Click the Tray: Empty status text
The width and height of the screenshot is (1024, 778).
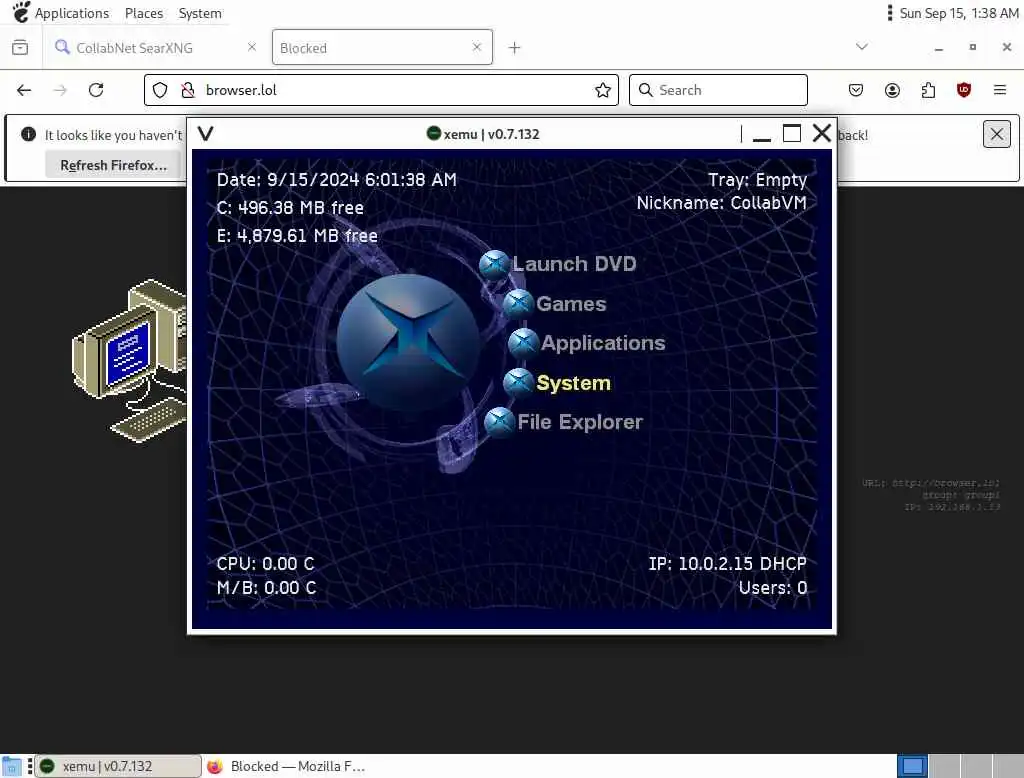pyautogui.click(x=758, y=180)
